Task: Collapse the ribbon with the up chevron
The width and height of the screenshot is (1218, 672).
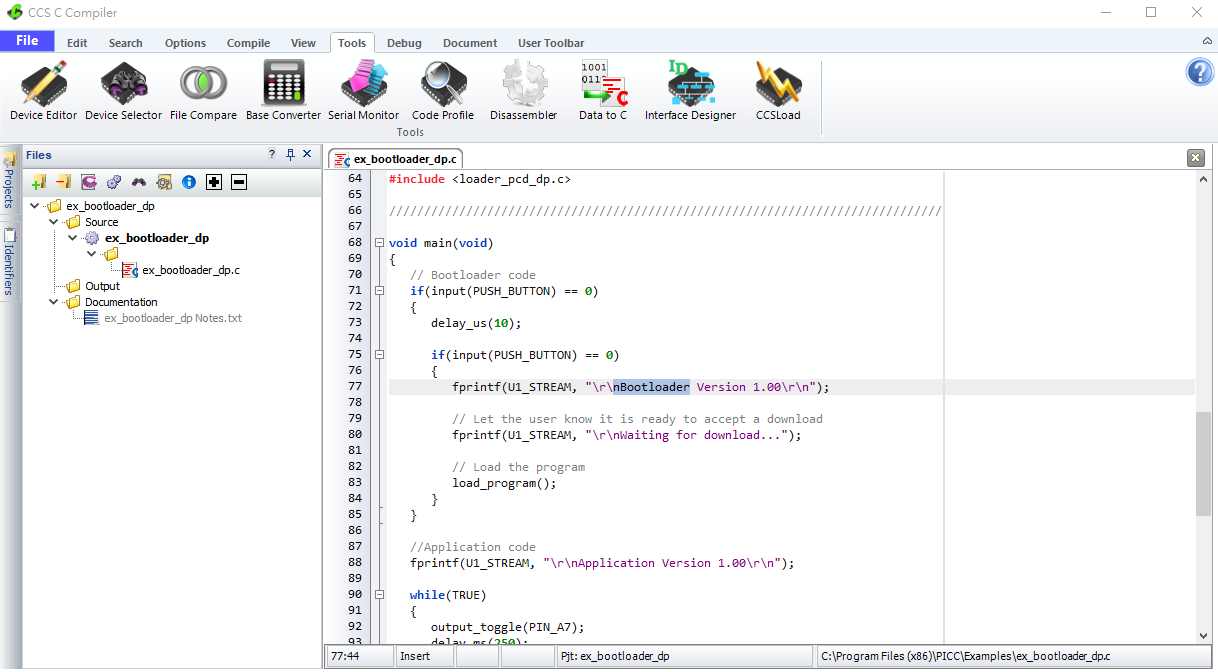Action: [x=1207, y=42]
